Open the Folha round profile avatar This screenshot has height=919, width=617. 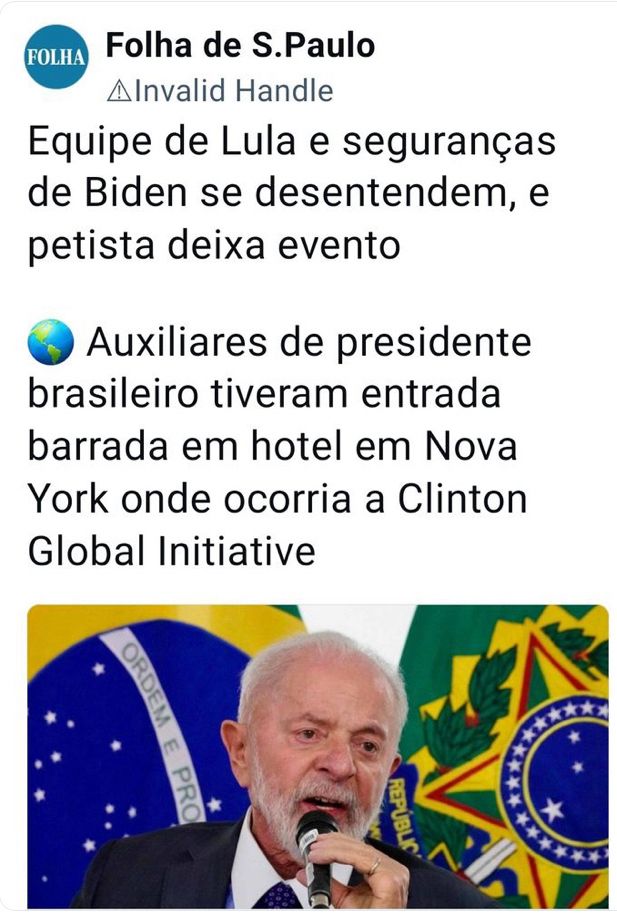coord(56,57)
